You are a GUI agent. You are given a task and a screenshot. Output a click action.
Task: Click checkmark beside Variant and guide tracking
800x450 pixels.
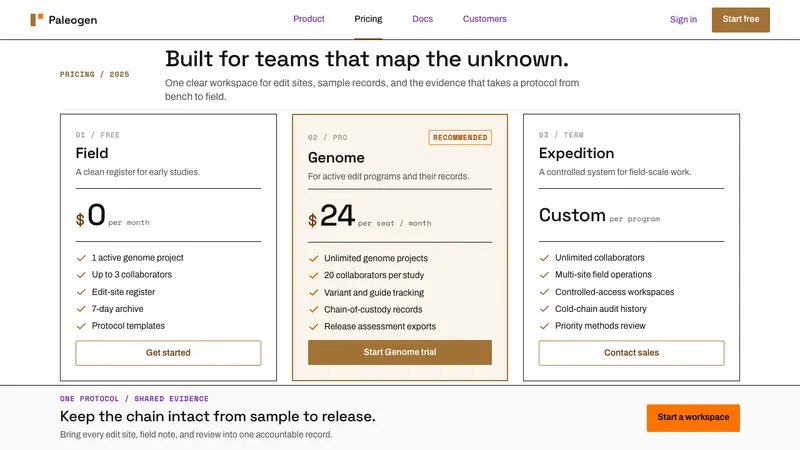314,292
